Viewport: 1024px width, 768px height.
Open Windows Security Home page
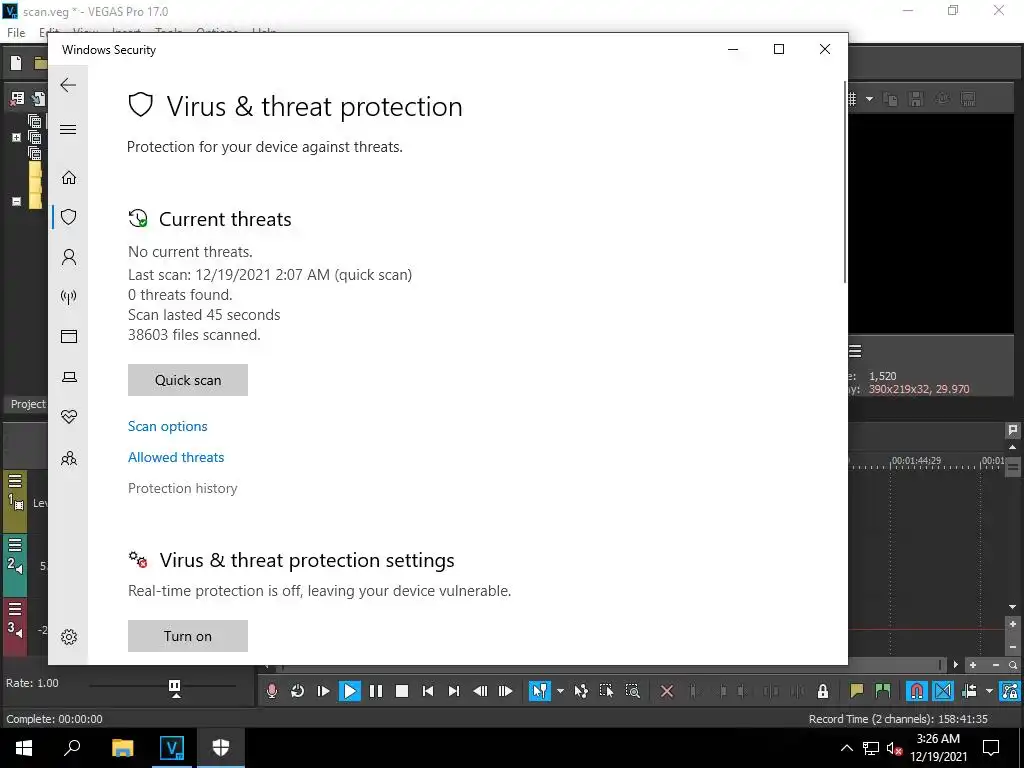coord(69,178)
